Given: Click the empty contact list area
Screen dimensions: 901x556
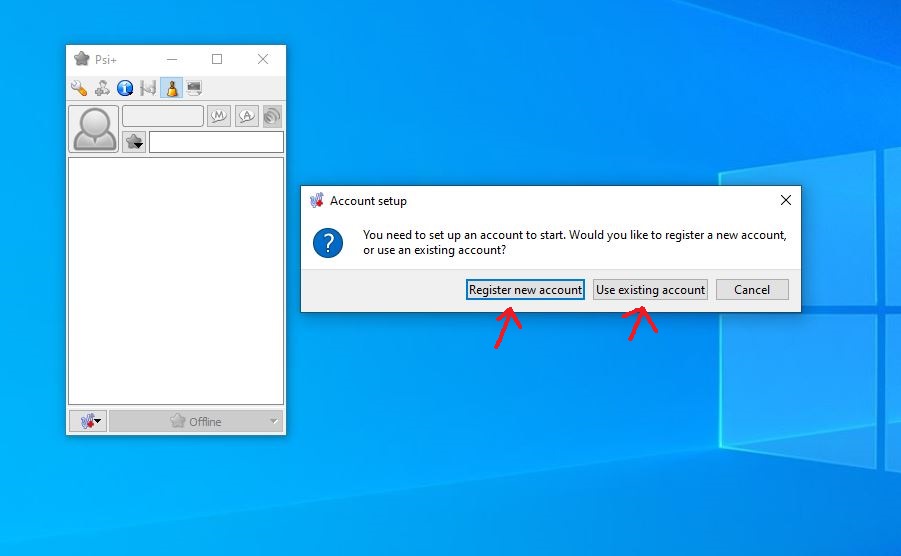Looking at the screenshot, I should click(x=176, y=280).
